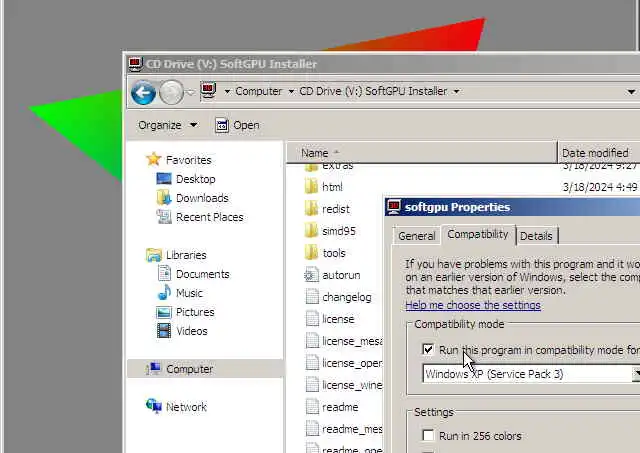Image resolution: width=640 pixels, height=453 pixels.
Task: Select the simd95 folder icon
Action: pyautogui.click(x=311, y=231)
